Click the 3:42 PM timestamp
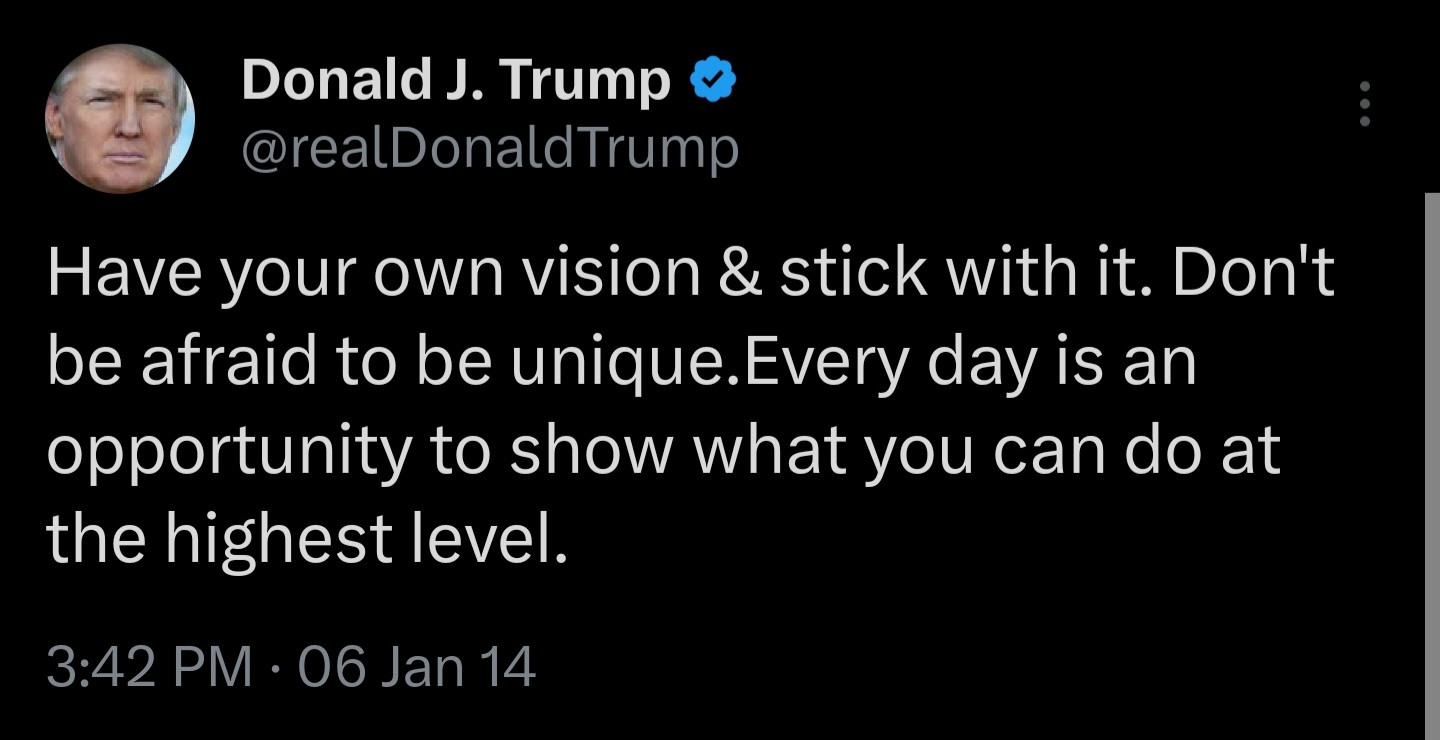This screenshot has height=740, width=1440. tap(150, 667)
